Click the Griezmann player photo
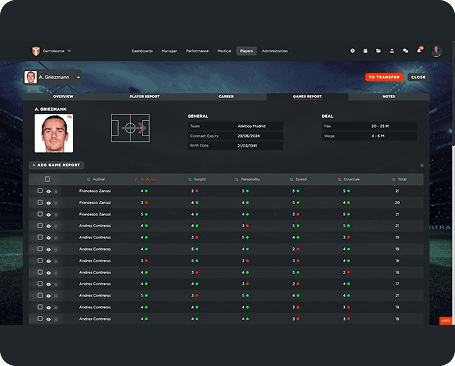 pos(54,133)
